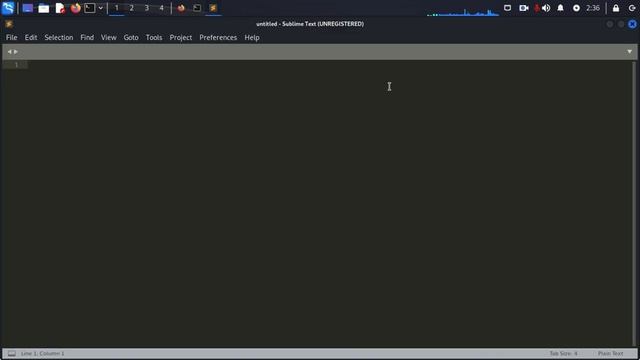The height and width of the screenshot is (360, 640).
Task: Open the volume speaker control
Action: [546, 8]
